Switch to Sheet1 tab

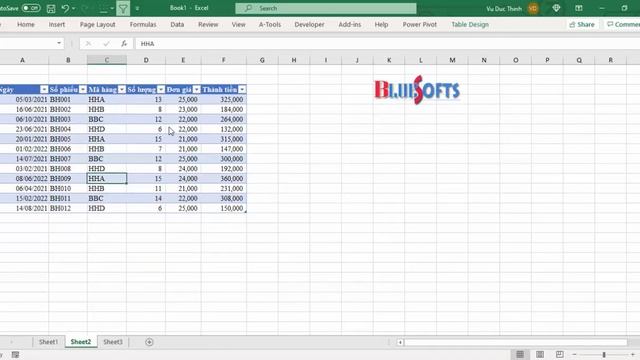(48, 342)
